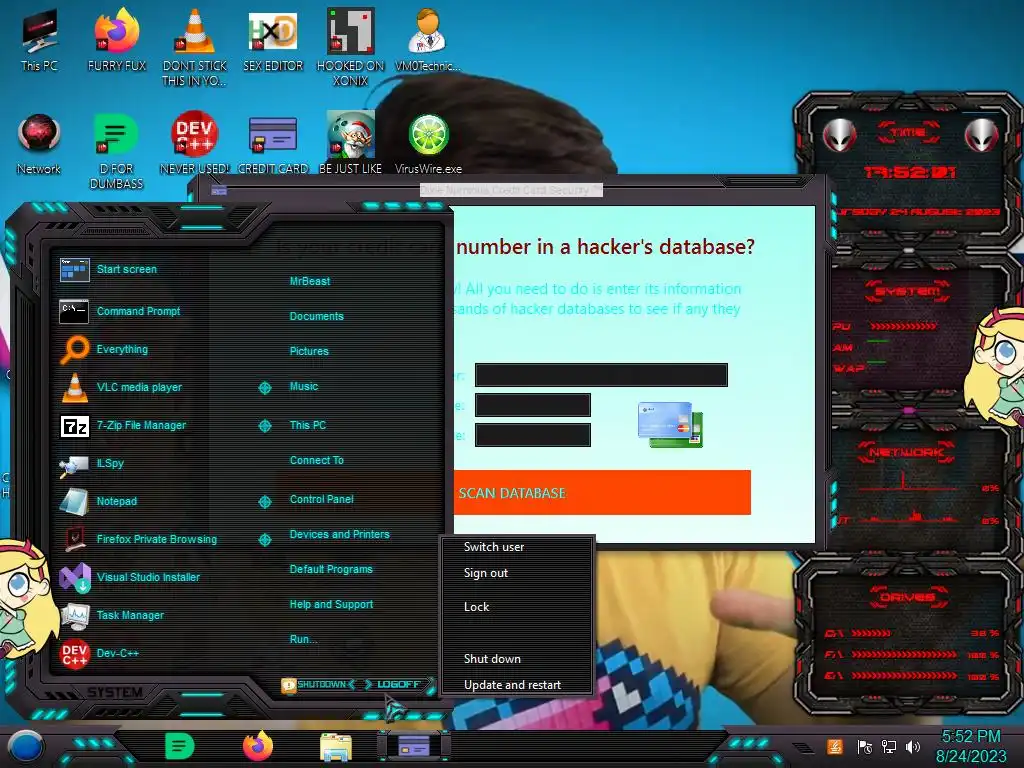Expand the Devices and Printers submenu arrow

(264, 539)
